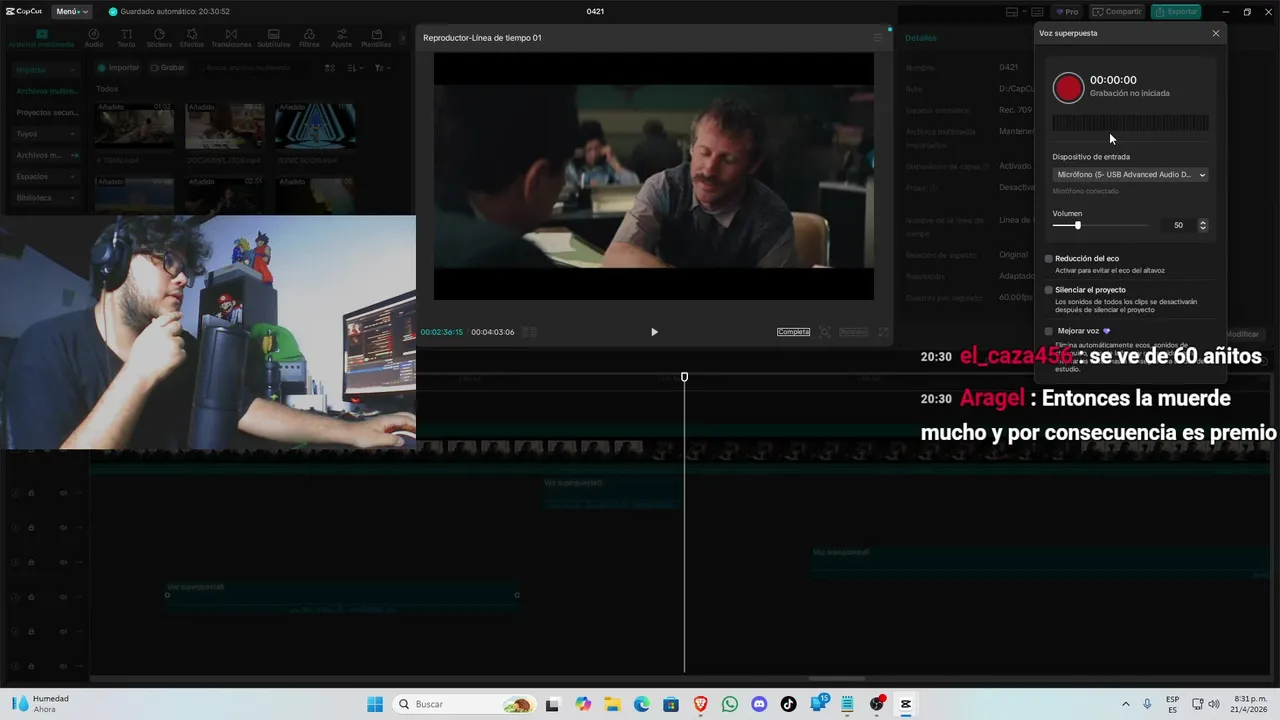Open the Plantillas tab
The image size is (1280, 720).
point(376,38)
